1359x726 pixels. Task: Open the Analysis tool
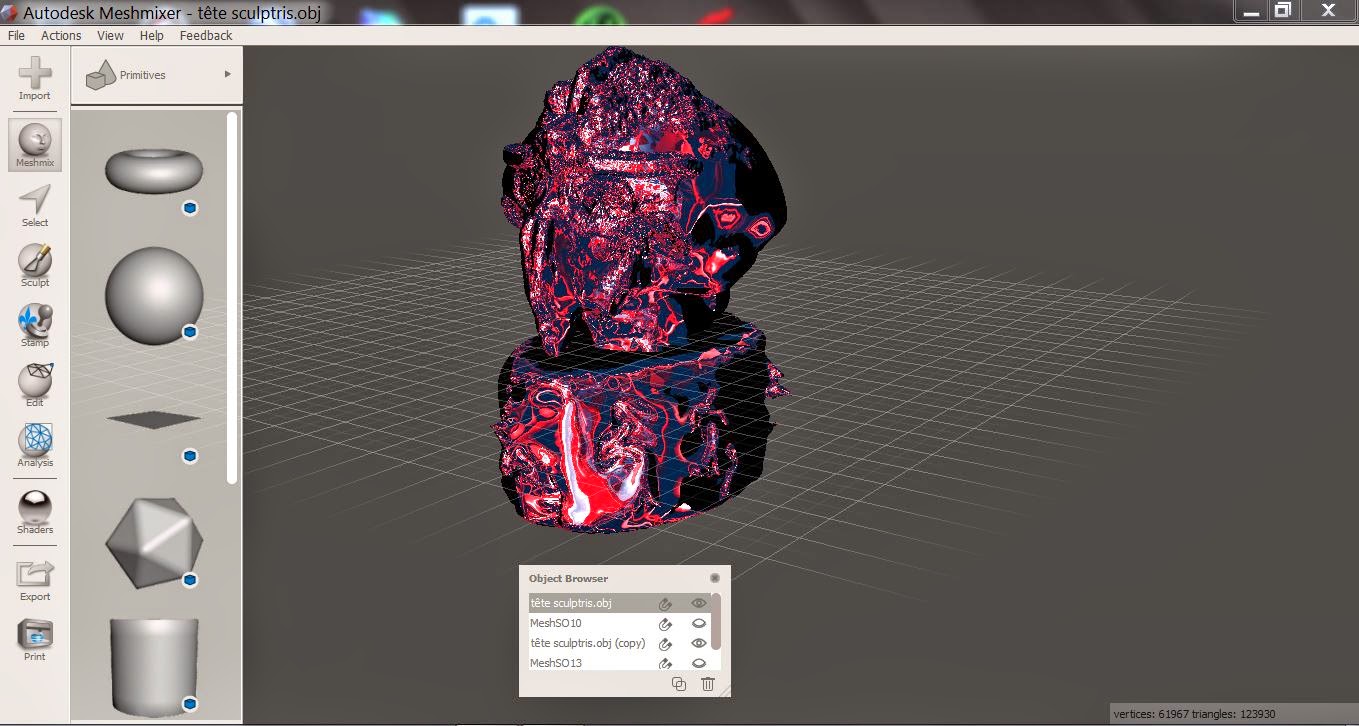point(35,446)
